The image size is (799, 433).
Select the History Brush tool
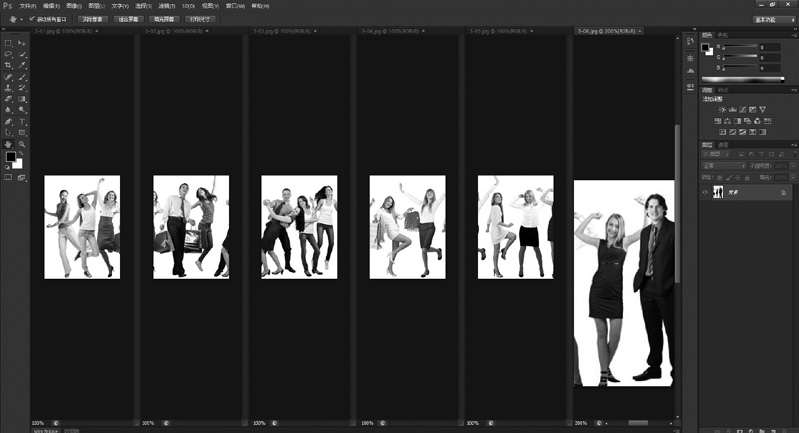22,88
